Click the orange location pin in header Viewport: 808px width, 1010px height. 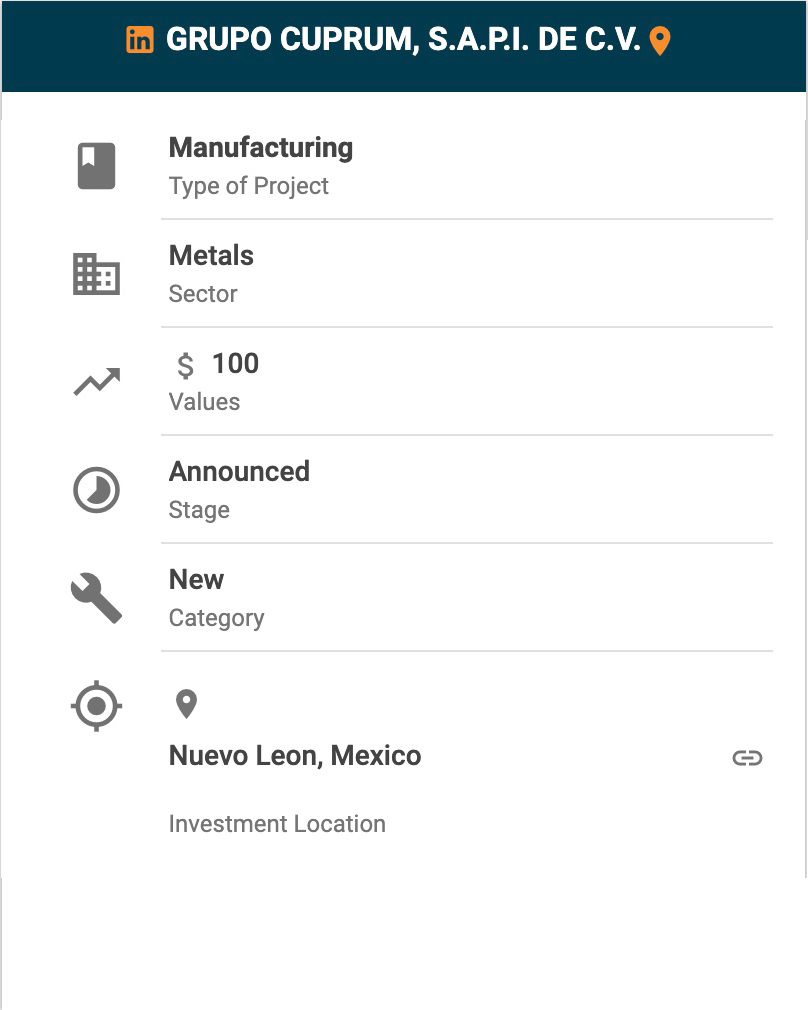pos(660,41)
